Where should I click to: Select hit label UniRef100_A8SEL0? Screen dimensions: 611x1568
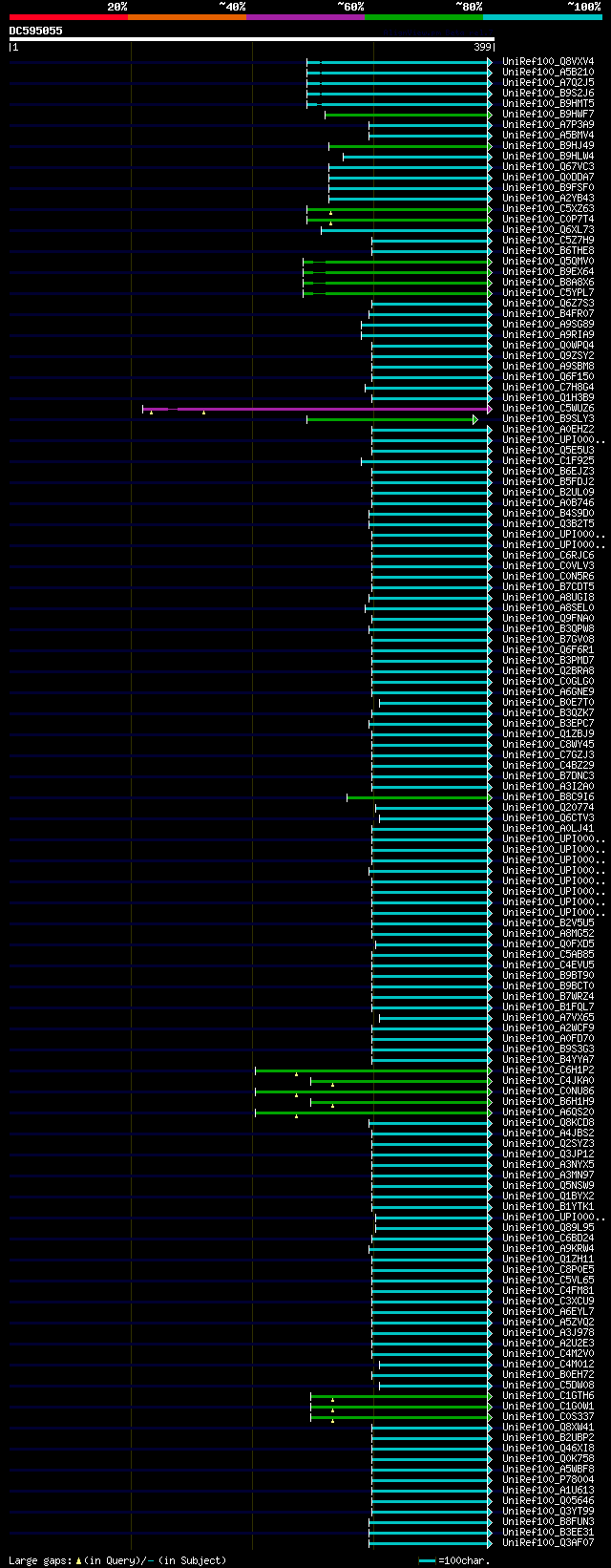click(x=548, y=607)
